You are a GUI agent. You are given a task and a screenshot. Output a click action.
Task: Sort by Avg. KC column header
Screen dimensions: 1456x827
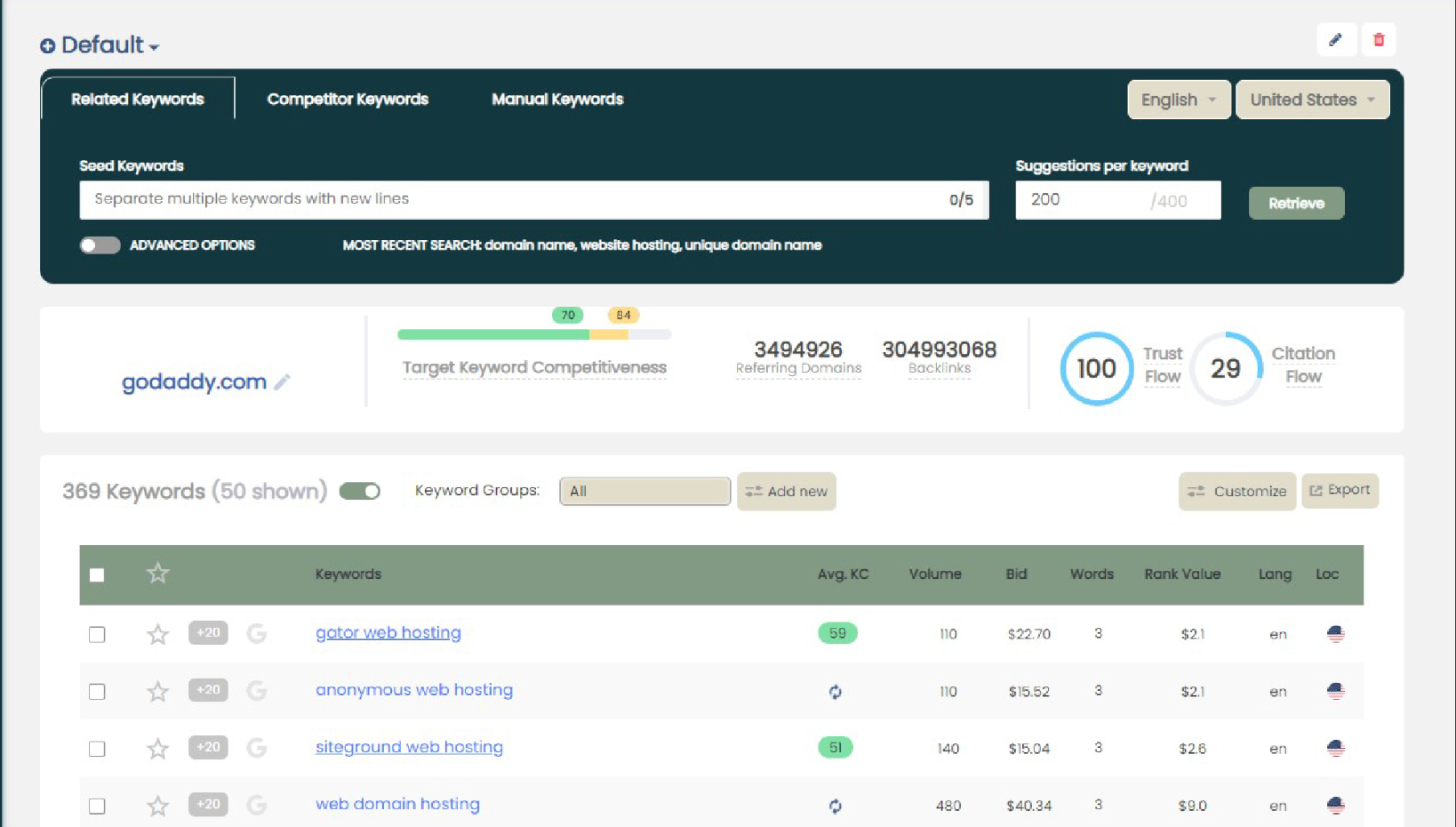[843, 574]
